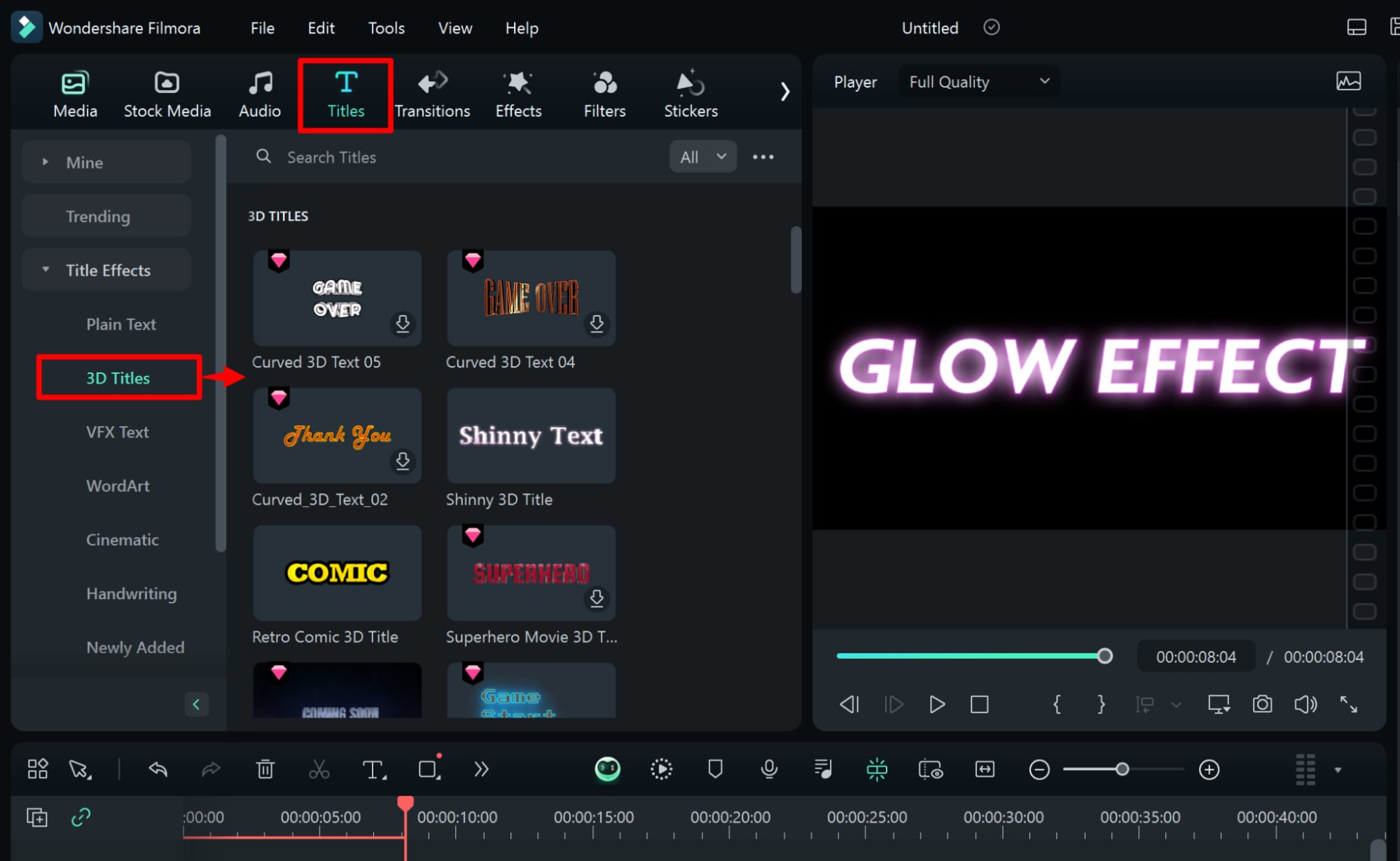Expand the Title Effects category
This screenshot has width=1400, height=861.
[x=108, y=269]
